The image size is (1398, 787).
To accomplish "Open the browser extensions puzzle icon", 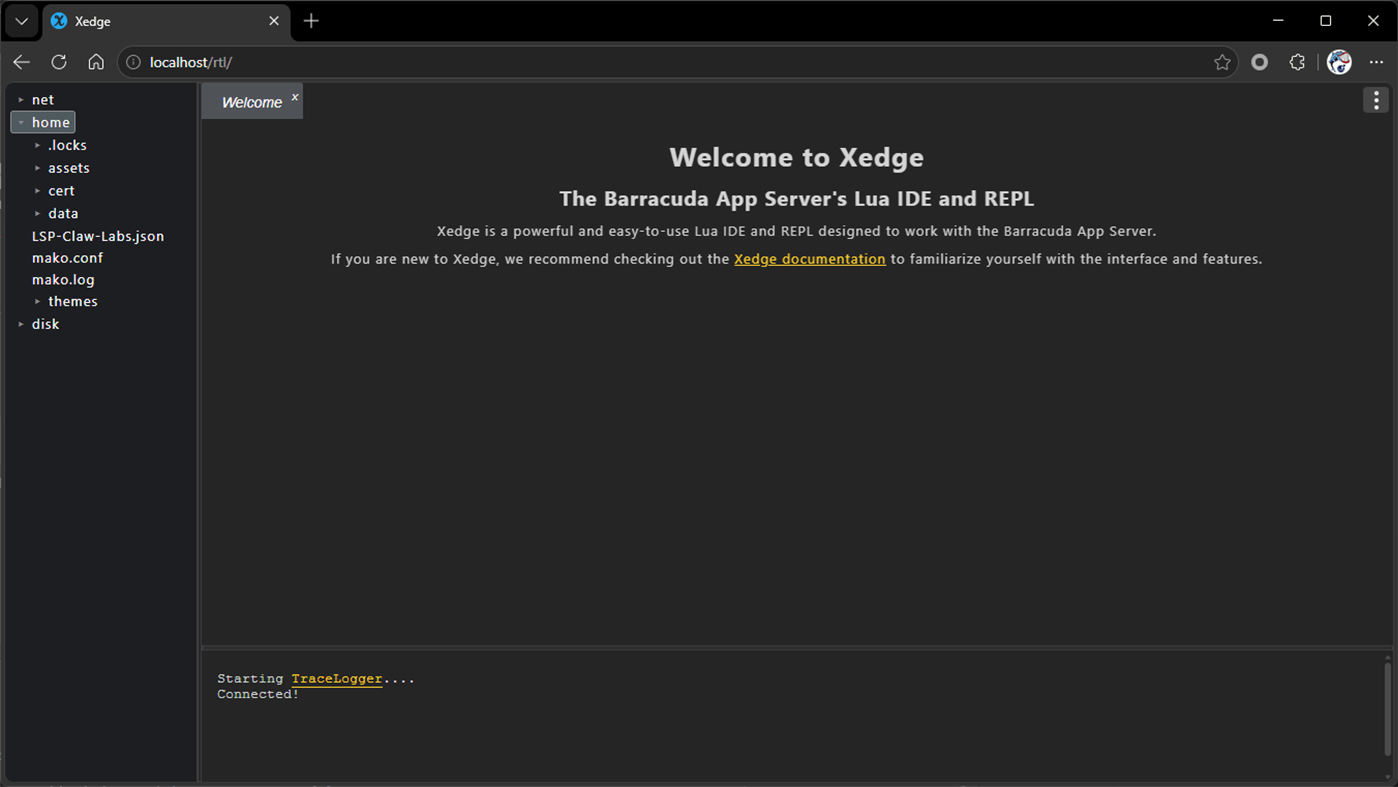I will (x=1297, y=62).
